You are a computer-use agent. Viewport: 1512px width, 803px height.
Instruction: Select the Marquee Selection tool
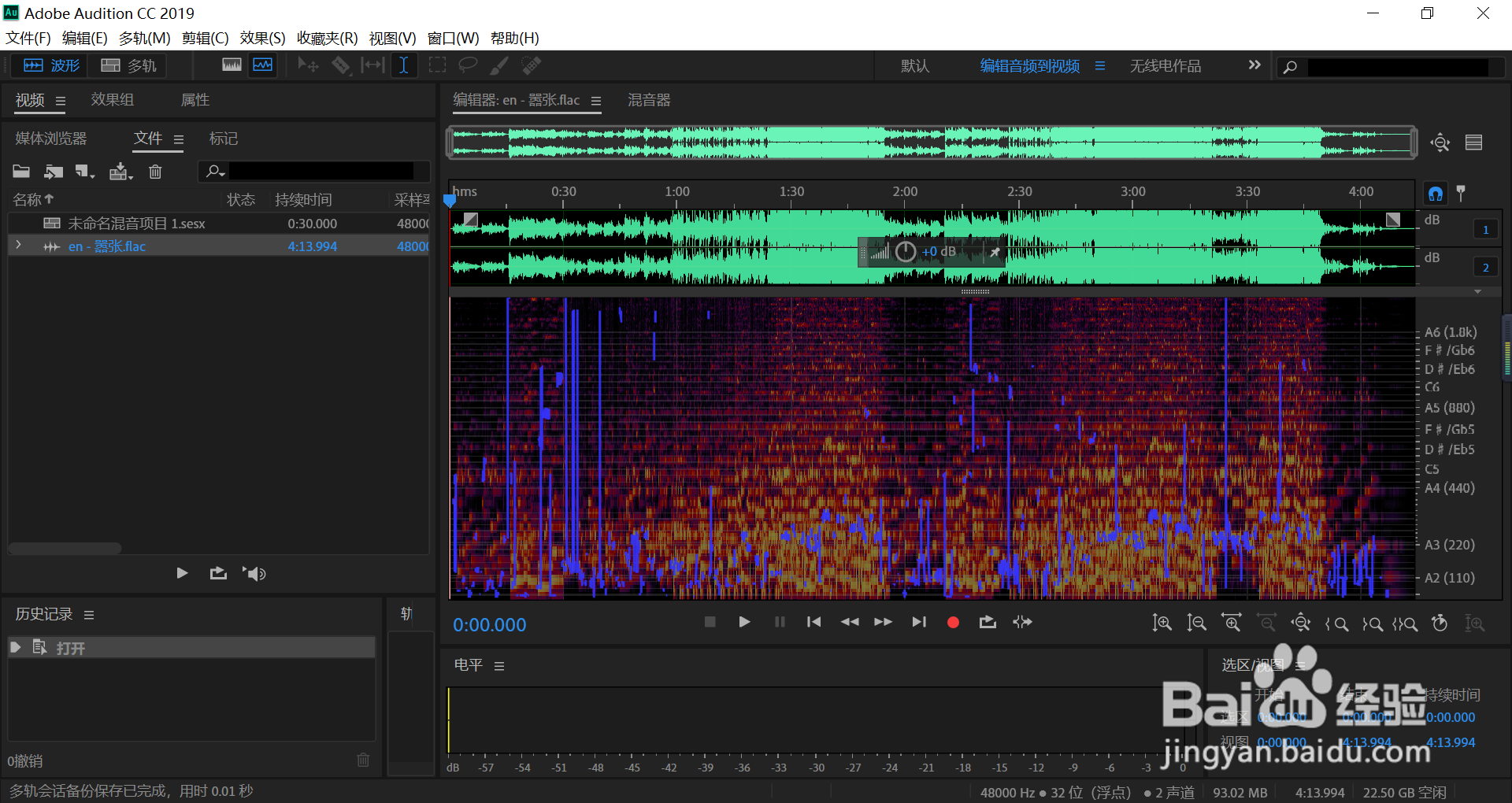tap(437, 65)
